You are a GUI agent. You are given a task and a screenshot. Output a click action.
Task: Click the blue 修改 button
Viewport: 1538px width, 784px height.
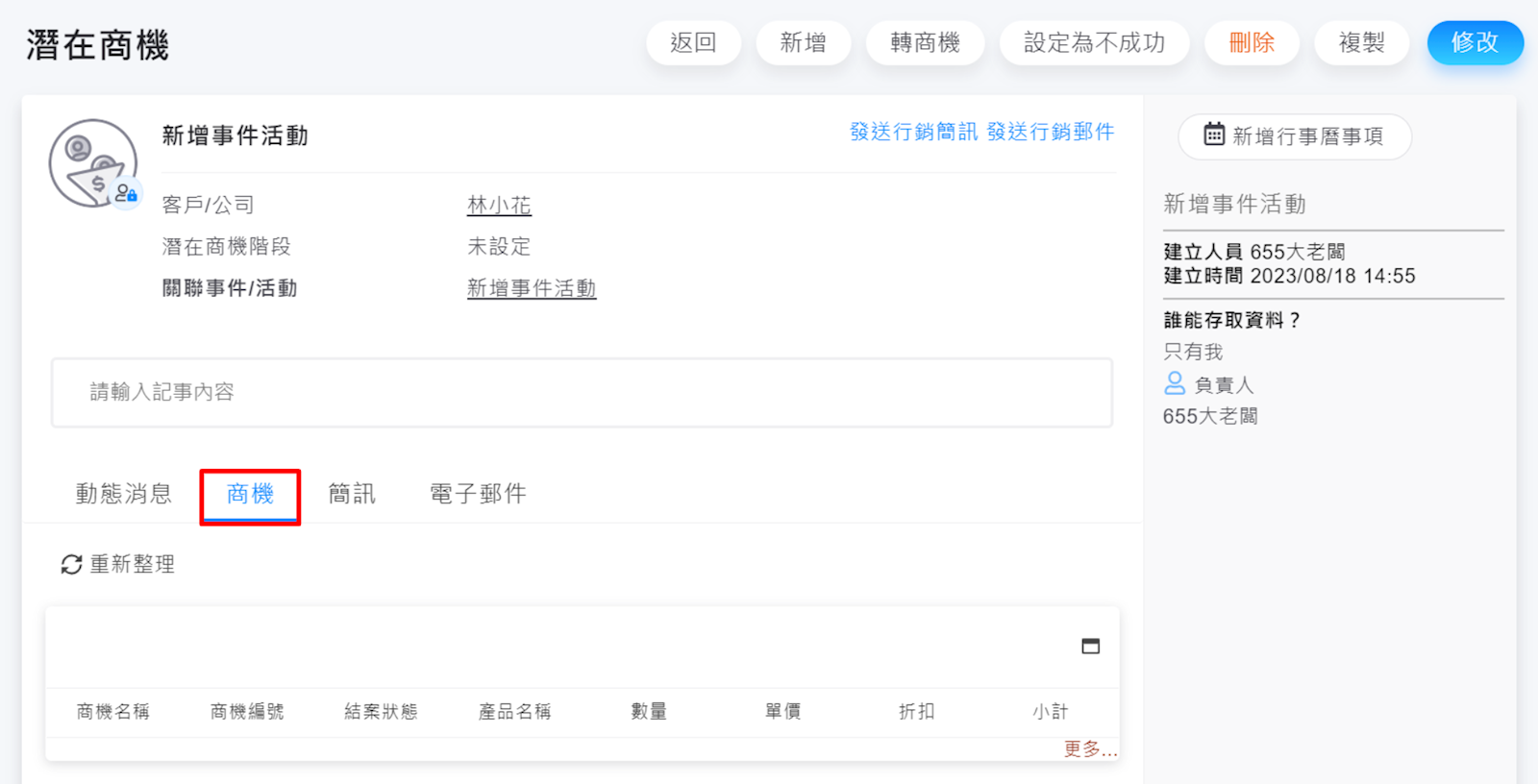(1475, 43)
